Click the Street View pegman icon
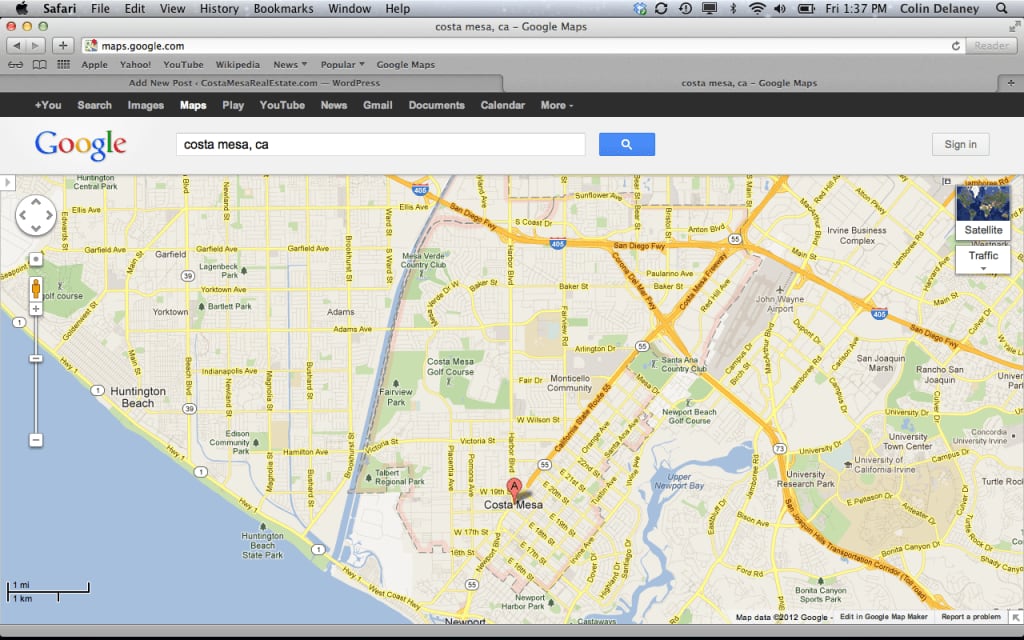This screenshot has width=1024, height=640. coord(36,288)
